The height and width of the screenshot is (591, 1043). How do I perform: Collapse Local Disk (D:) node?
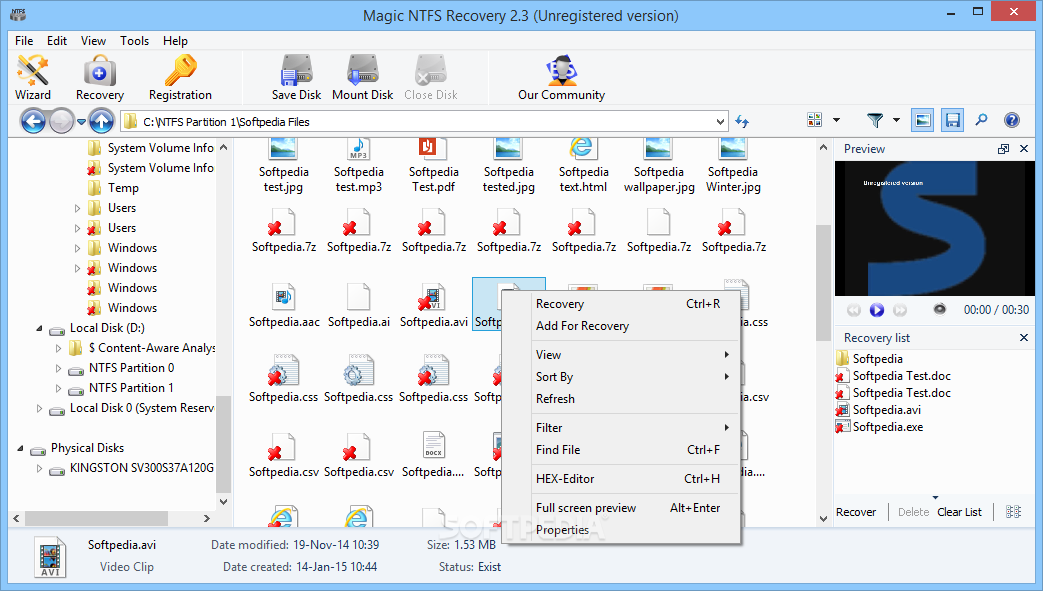click(x=39, y=328)
